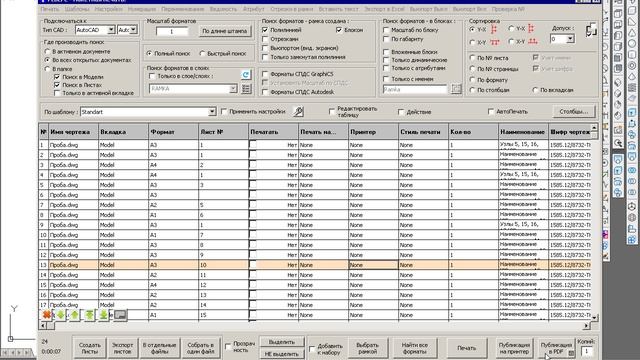Click the green move-up arrow icon

(x=75, y=315)
